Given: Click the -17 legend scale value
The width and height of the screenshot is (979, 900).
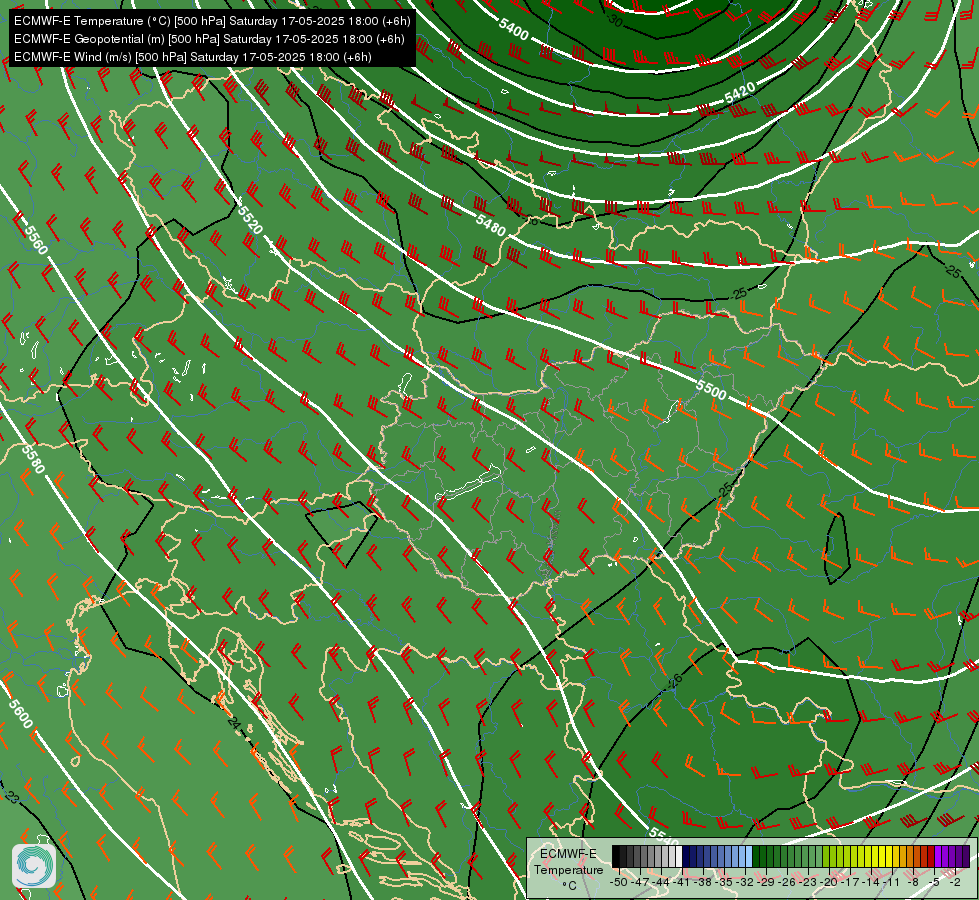Looking at the screenshot, I should (850, 882).
